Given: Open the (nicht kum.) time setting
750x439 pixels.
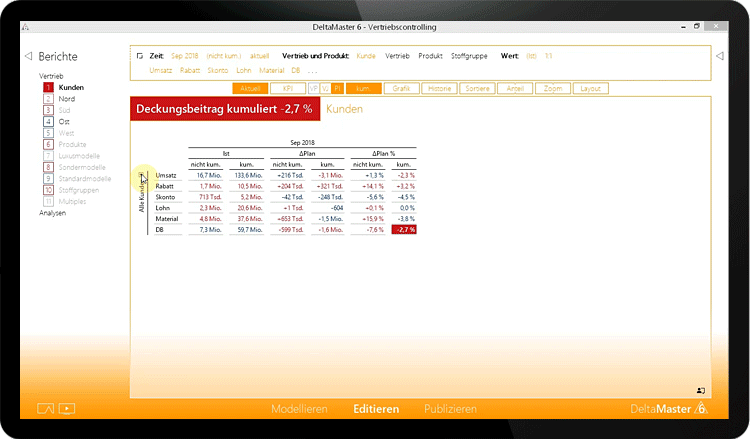Looking at the screenshot, I should point(224,56).
